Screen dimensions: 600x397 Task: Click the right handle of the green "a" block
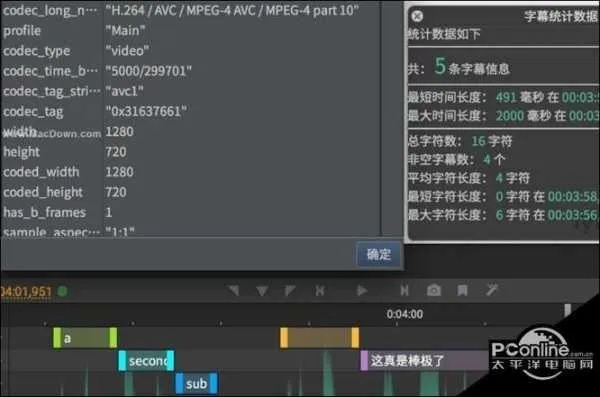click(113, 338)
